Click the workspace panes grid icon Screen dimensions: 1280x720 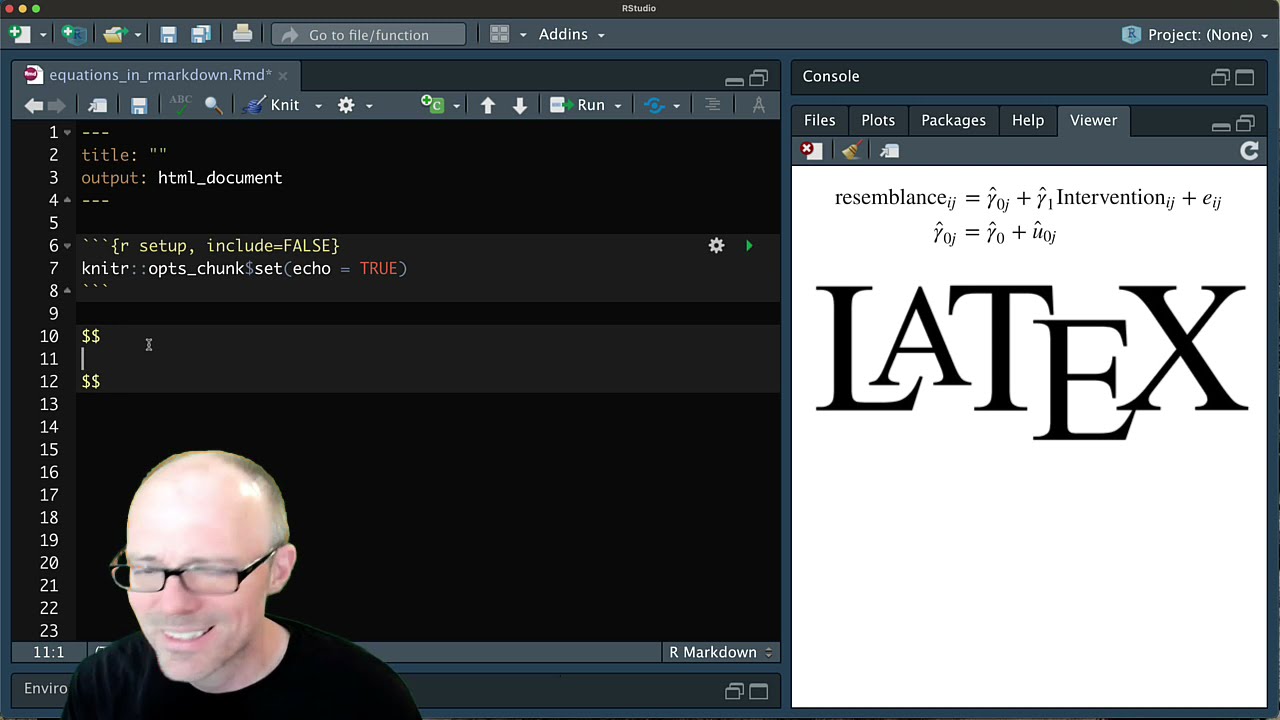pyautogui.click(x=499, y=34)
